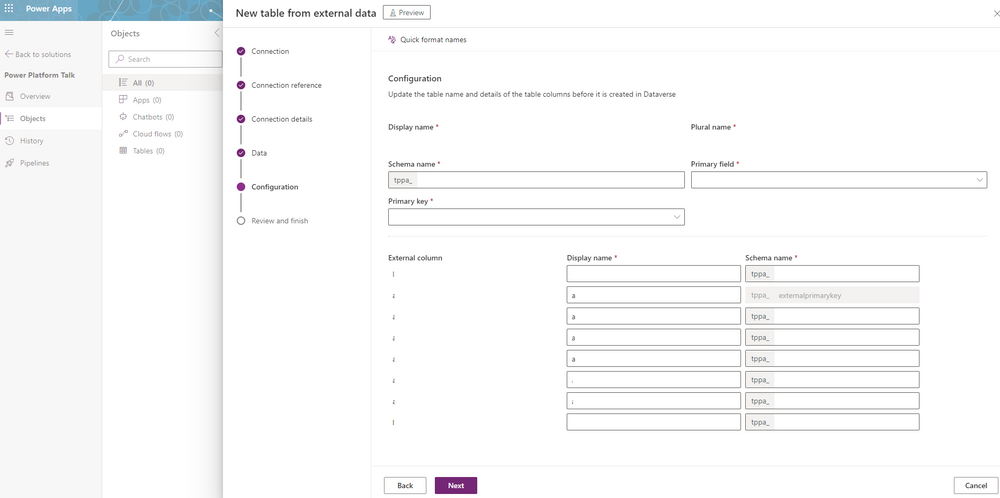Viewport: 1000px width, 498px height.
Task: Expand the Primary key dropdown
Action: coord(536,217)
